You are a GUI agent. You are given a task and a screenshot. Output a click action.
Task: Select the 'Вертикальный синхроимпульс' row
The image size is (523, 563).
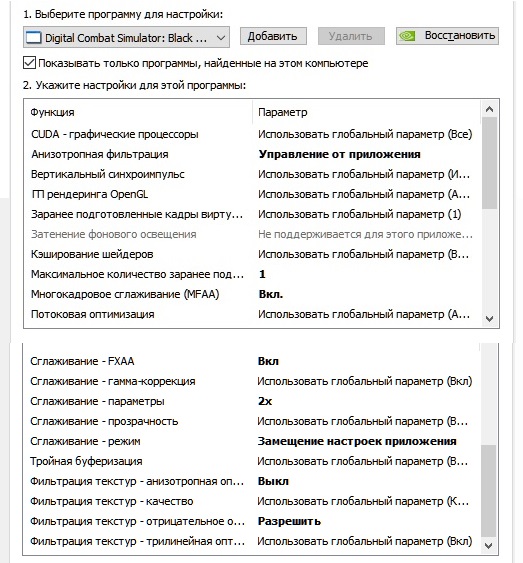click(x=252, y=175)
